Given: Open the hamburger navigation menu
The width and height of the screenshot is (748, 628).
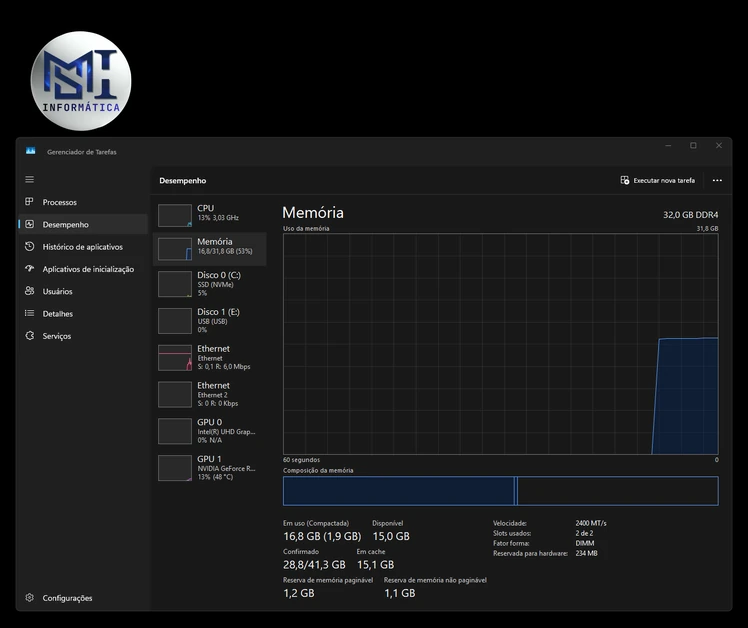Looking at the screenshot, I should coord(30,179).
